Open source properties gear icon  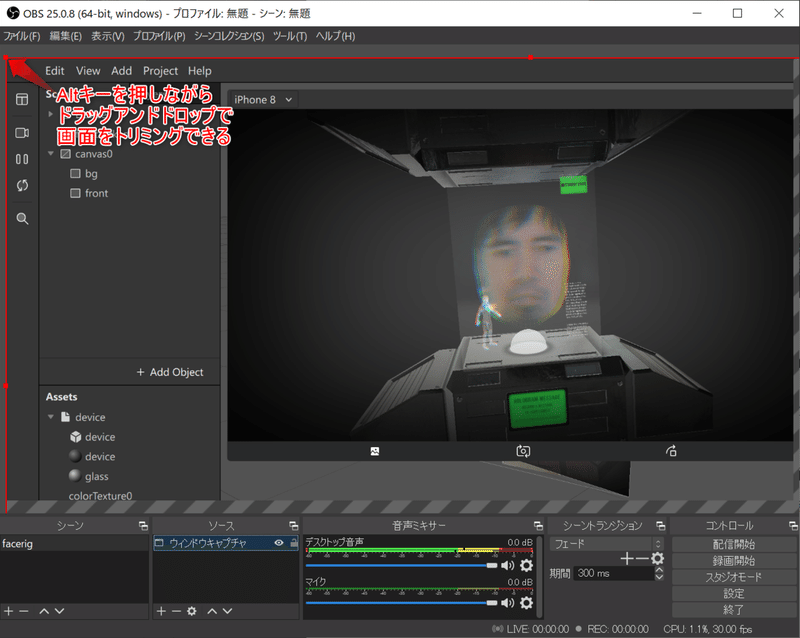click(x=192, y=611)
